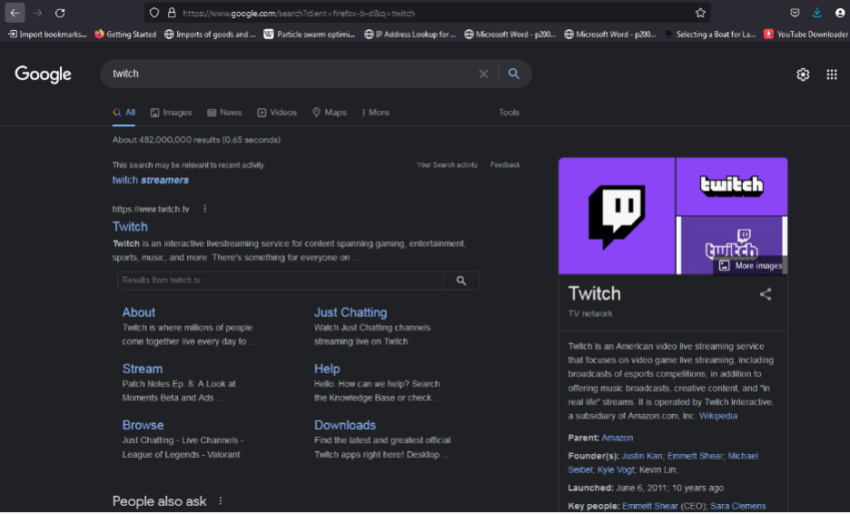
Task: Open the three-dot menu beside twitch.tv URL
Action: tap(204, 209)
